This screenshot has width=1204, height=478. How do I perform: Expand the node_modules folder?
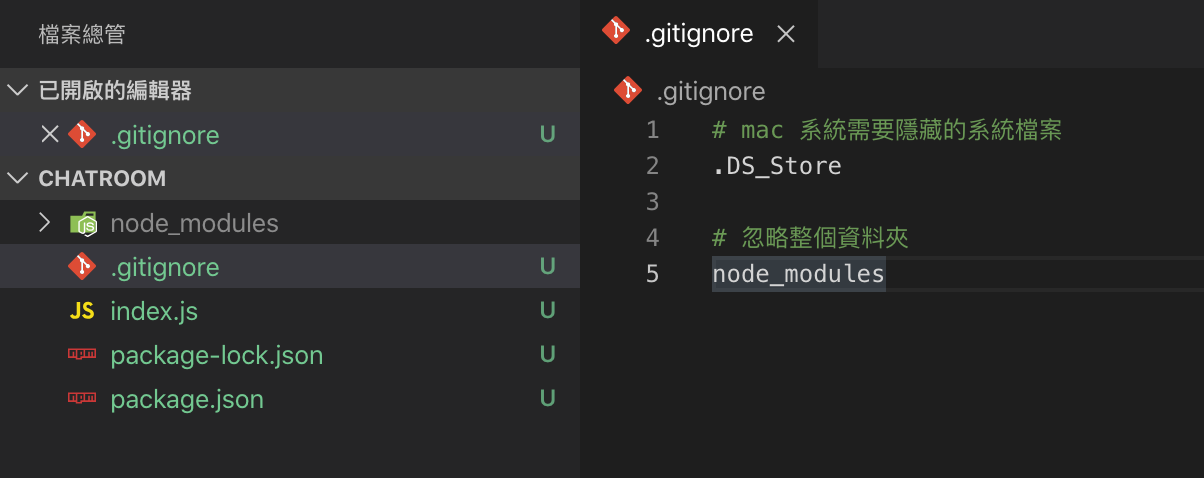coord(44,222)
